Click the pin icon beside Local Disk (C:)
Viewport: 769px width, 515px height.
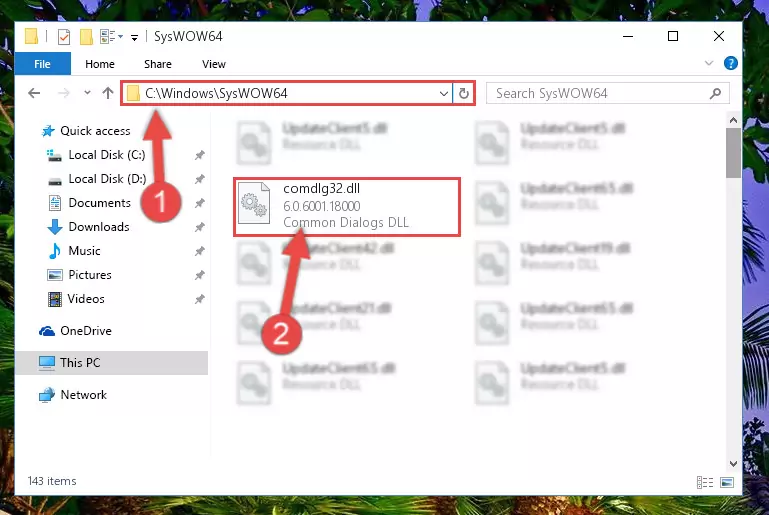pos(199,155)
